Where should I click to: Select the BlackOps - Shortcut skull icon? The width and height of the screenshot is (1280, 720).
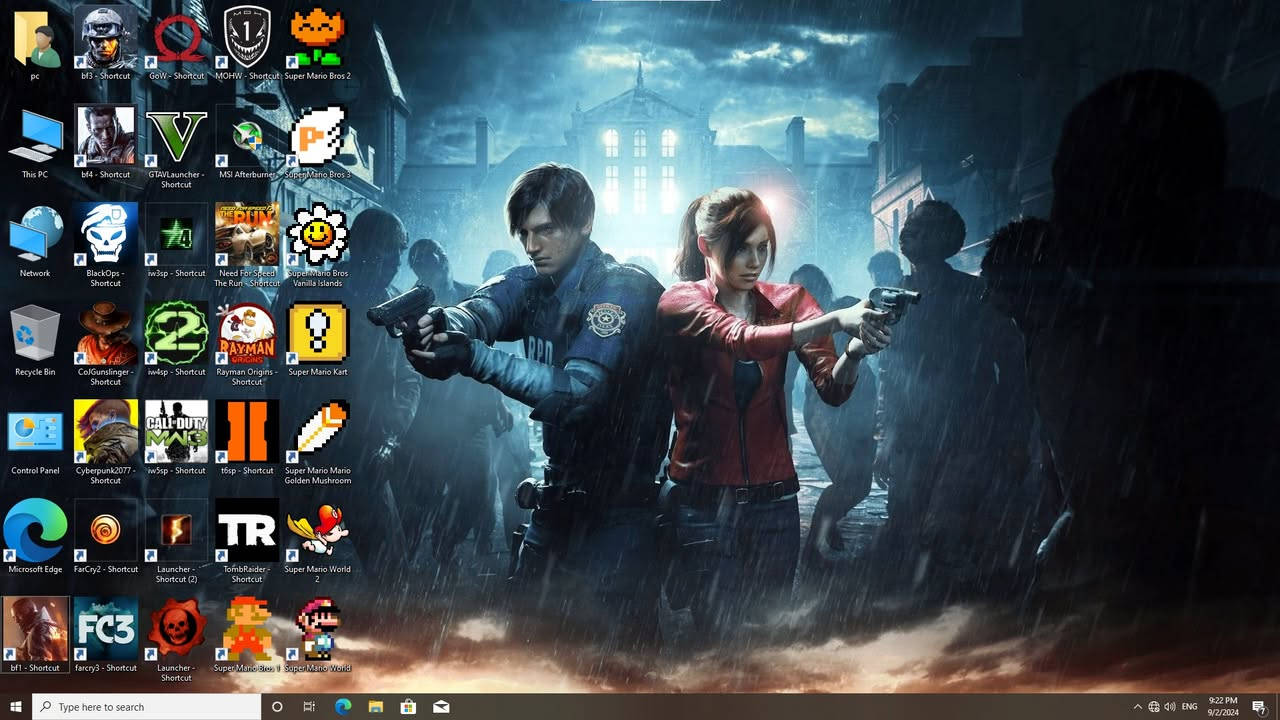[106, 234]
